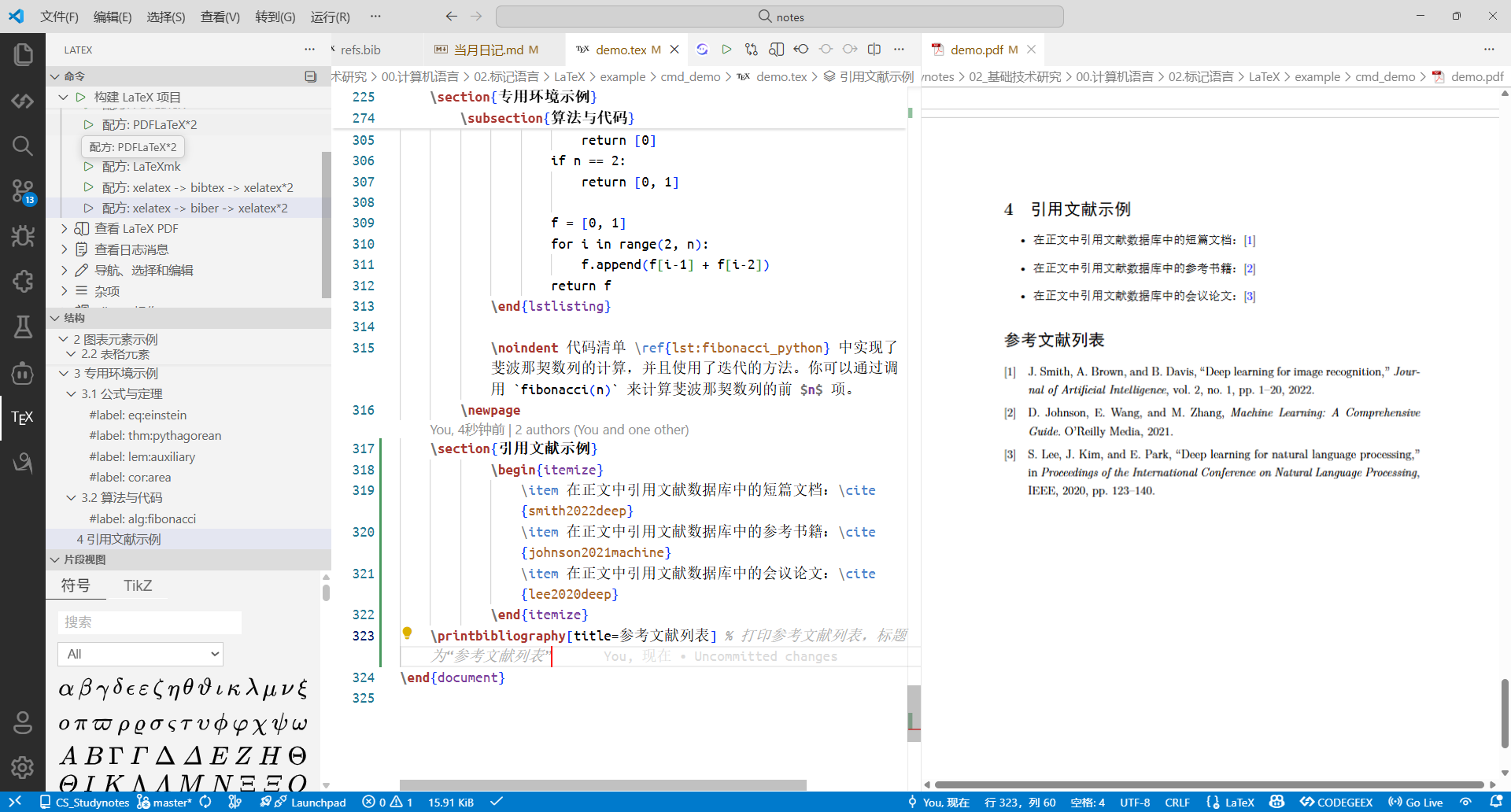Click CODEGEEX in the status bar
This screenshot has height=812, width=1511.
[1336, 802]
